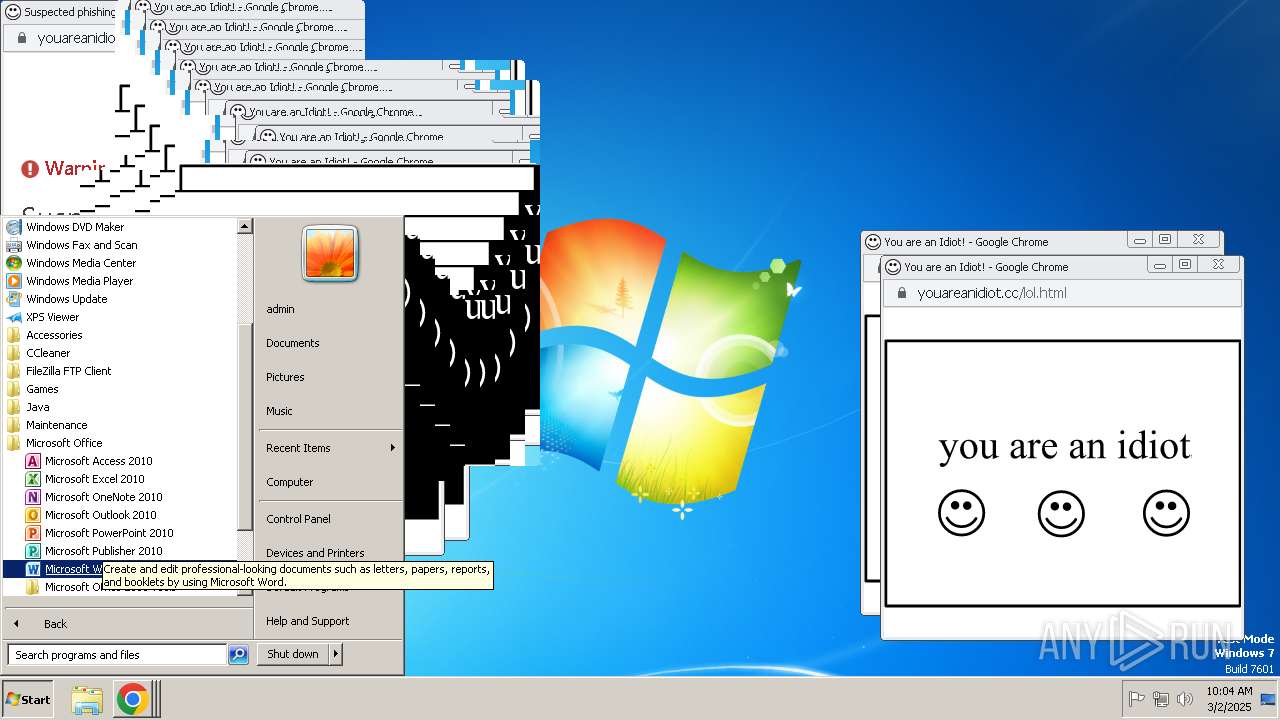
Task: Expand the FileZilla FTP Client folder
Action: (x=68, y=371)
